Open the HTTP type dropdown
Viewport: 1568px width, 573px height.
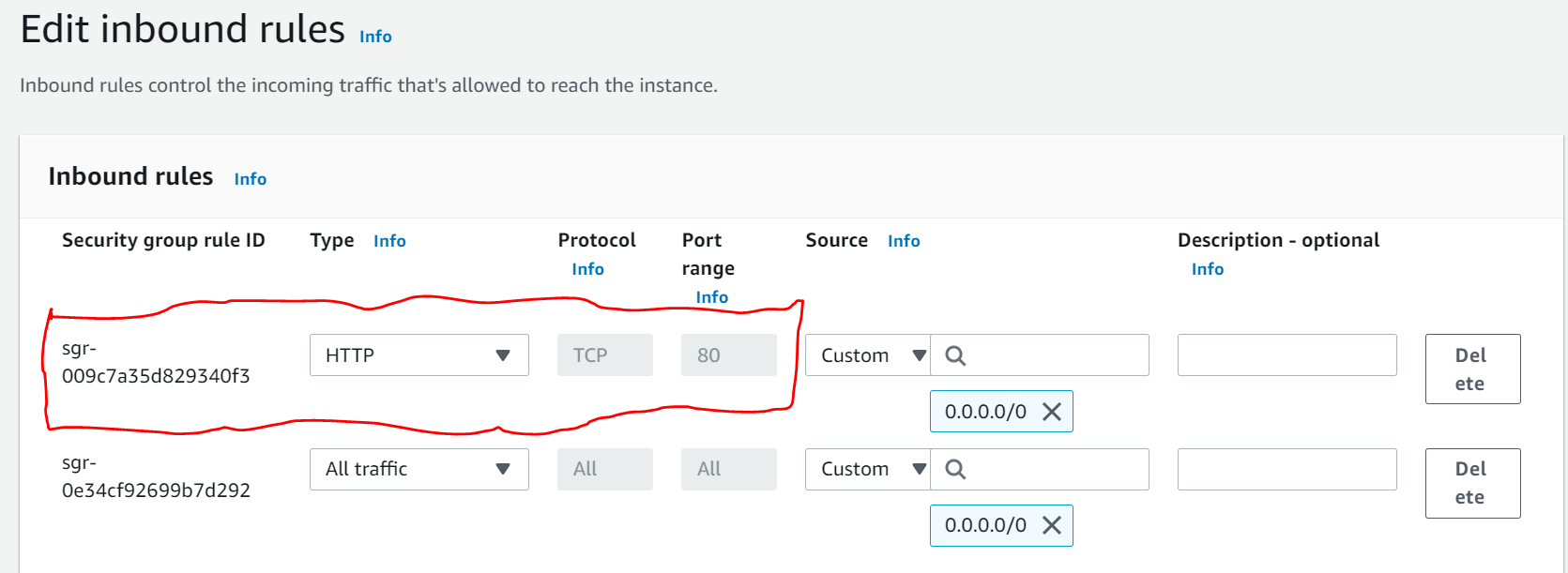point(419,355)
